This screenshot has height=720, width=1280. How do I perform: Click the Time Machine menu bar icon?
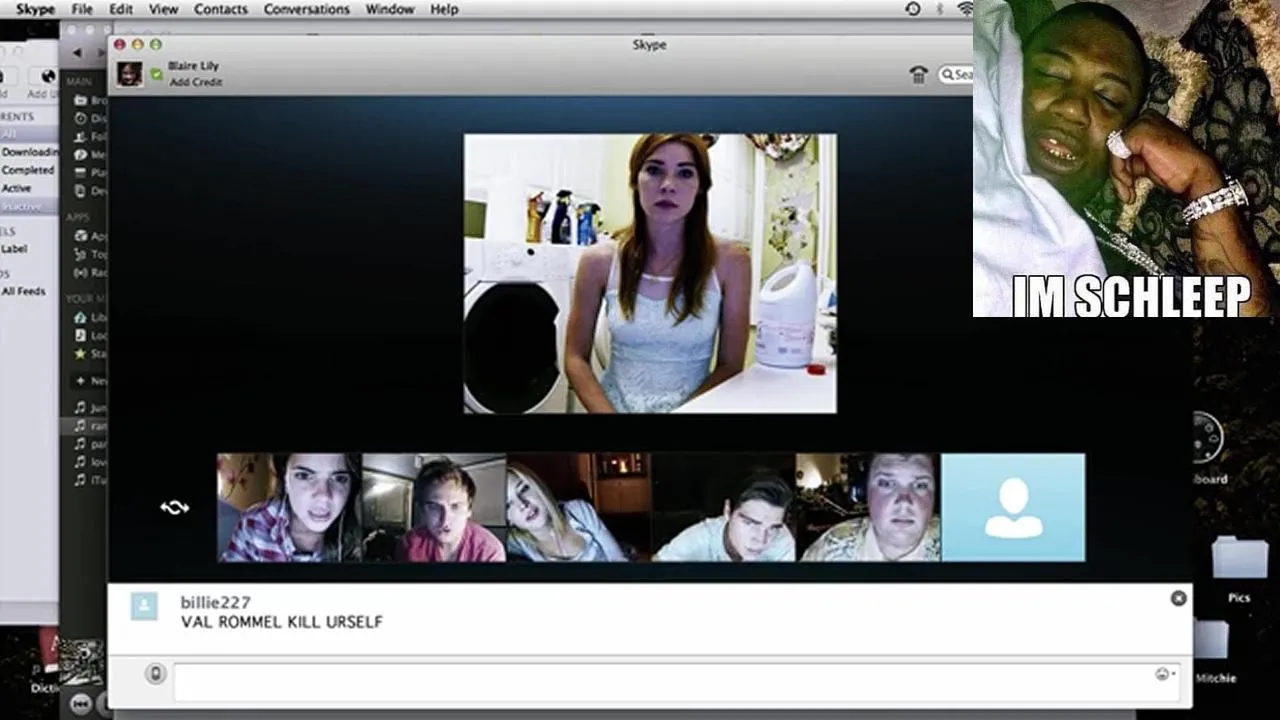[913, 9]
